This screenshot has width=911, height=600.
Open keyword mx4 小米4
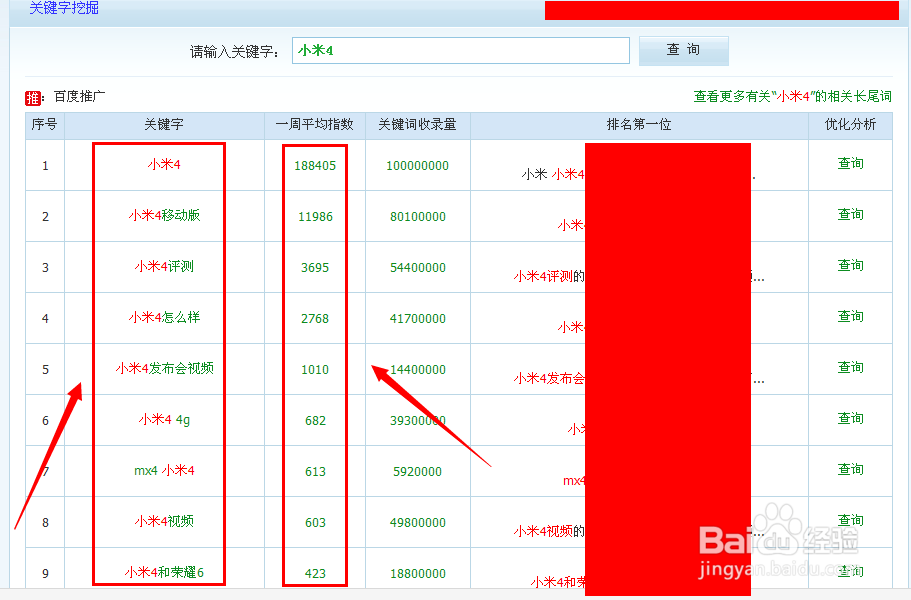pyautogui.click(x=164, y=470)
